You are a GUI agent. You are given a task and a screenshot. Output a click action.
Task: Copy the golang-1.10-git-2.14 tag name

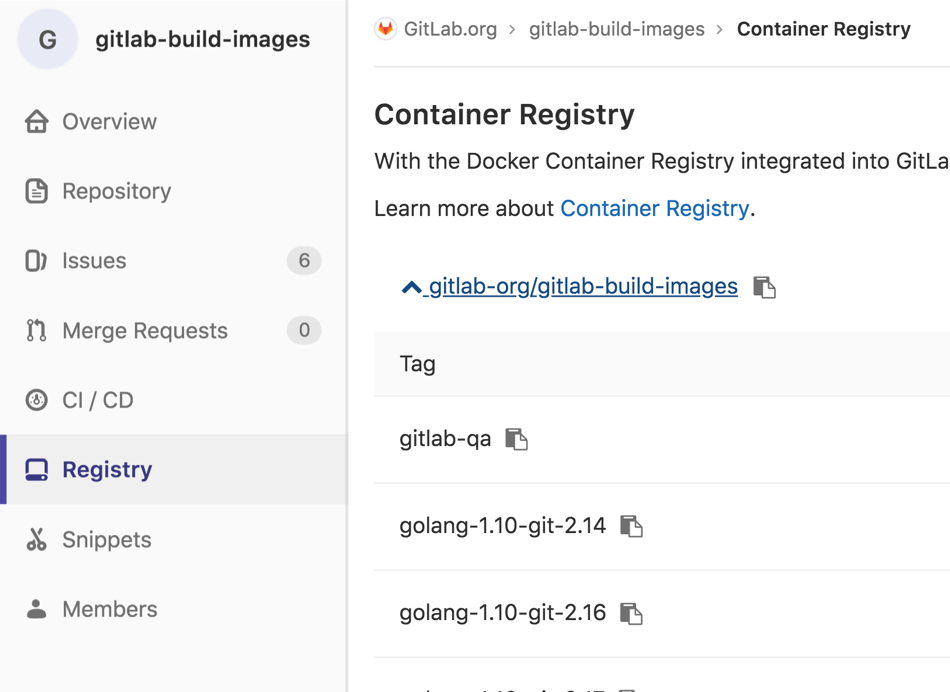pos(631,524)
